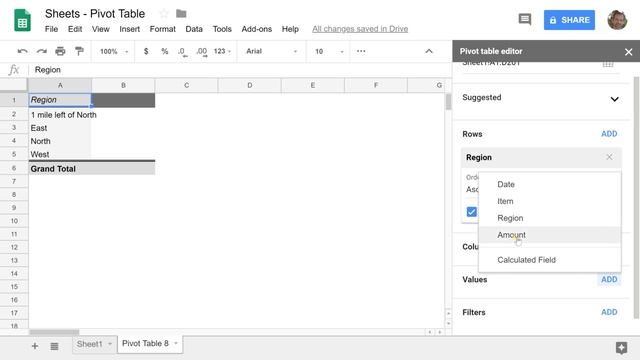Open the comments history icon

click(x=524, y=19)
